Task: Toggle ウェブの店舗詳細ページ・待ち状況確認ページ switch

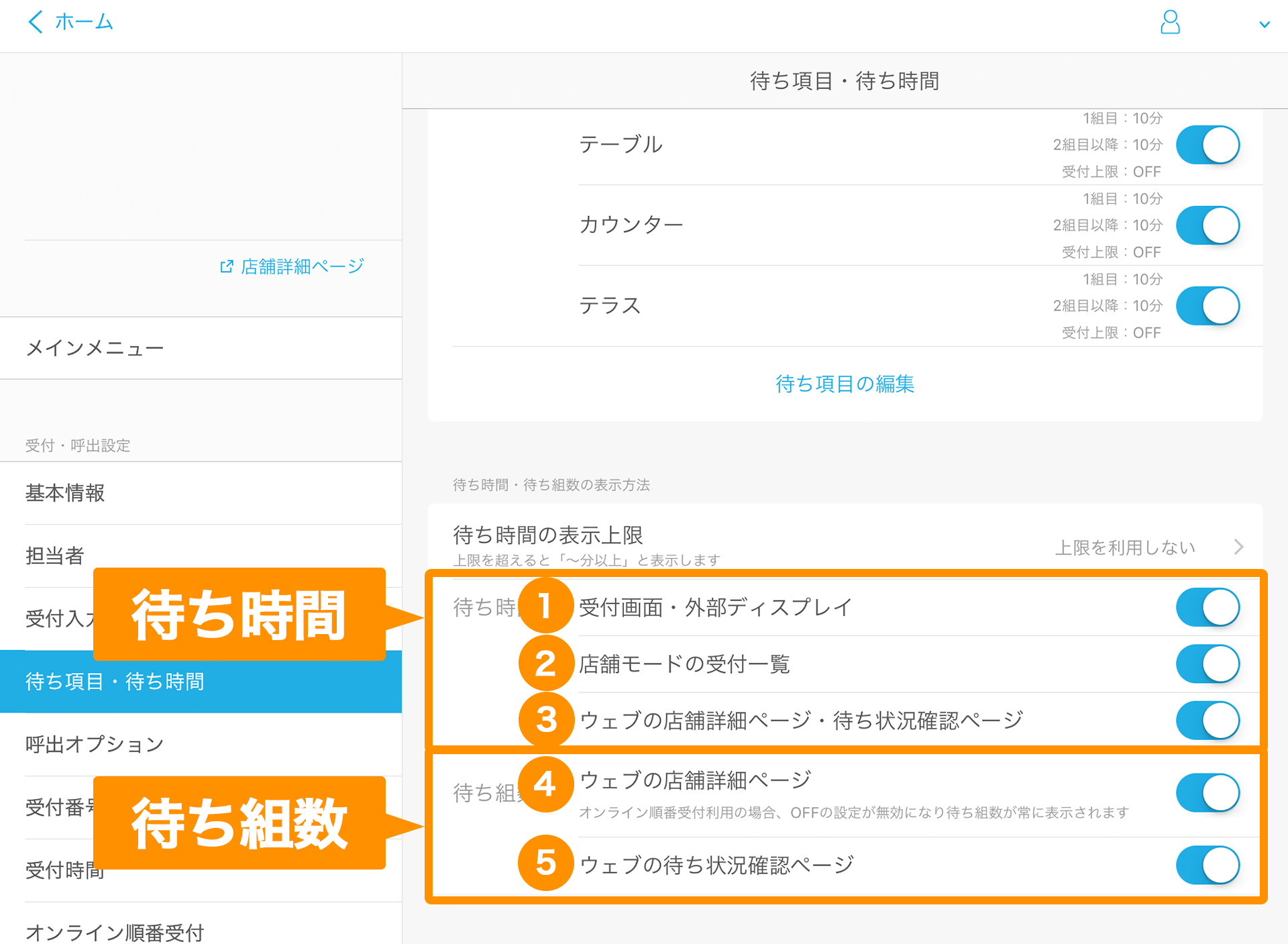Action: [x=1207, y=720]
